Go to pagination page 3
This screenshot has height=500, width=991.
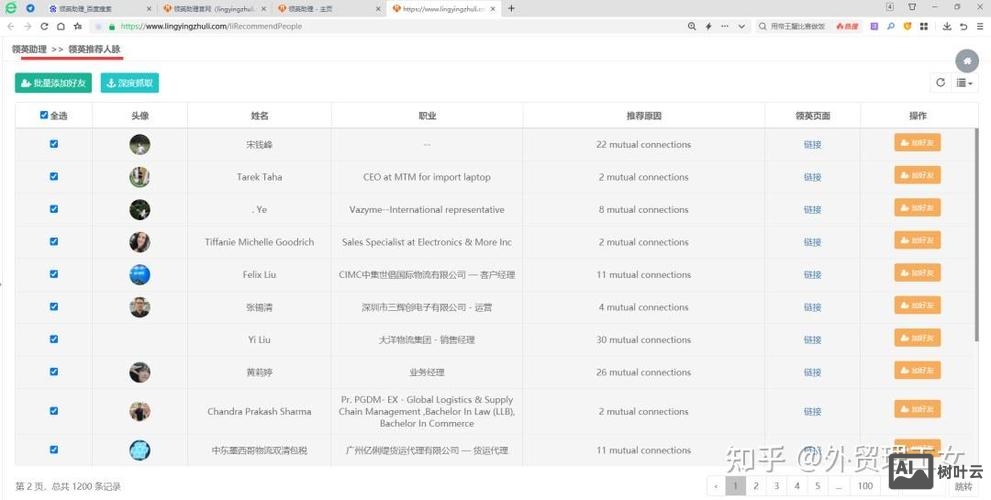pyautogui.click(x=776, y=486)
